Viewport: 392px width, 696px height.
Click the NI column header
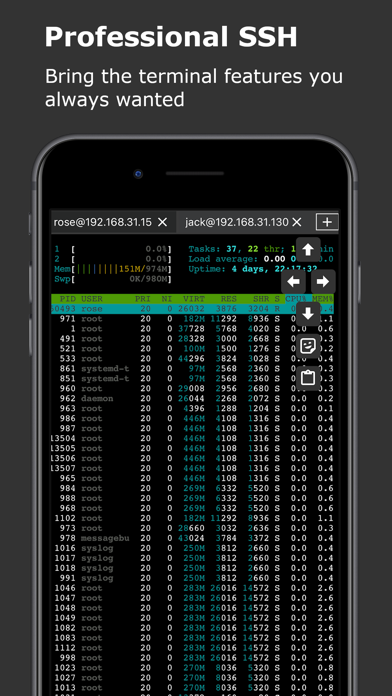[167, 299]
